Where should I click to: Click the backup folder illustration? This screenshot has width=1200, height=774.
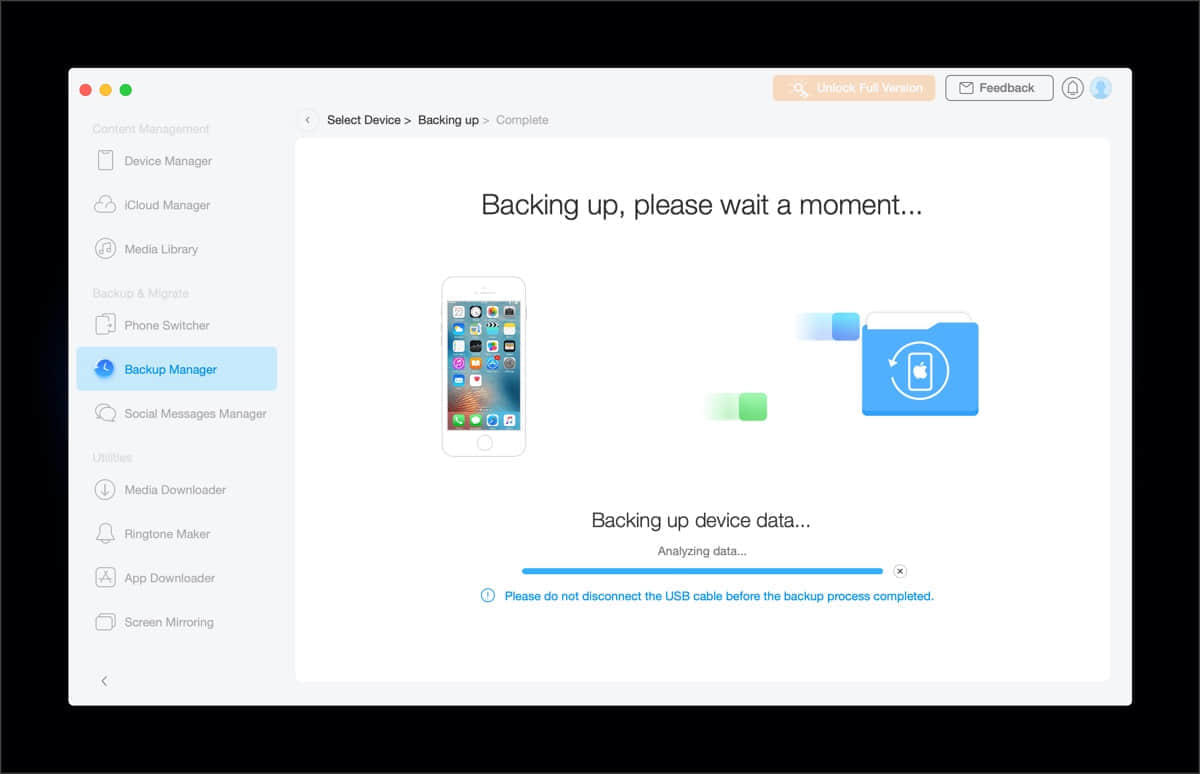coord(920,364)
